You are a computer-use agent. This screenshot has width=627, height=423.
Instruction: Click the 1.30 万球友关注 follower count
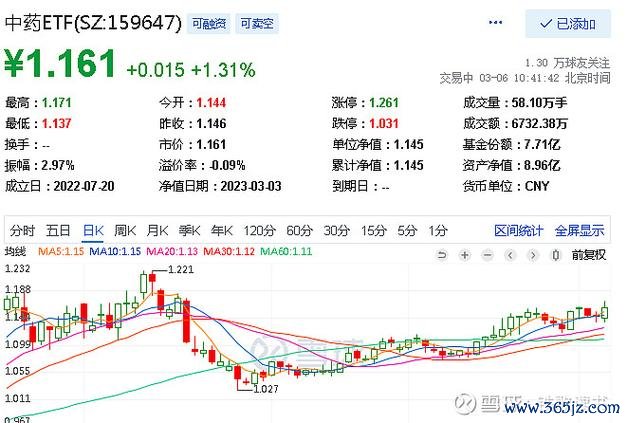[x=567, y=63]
